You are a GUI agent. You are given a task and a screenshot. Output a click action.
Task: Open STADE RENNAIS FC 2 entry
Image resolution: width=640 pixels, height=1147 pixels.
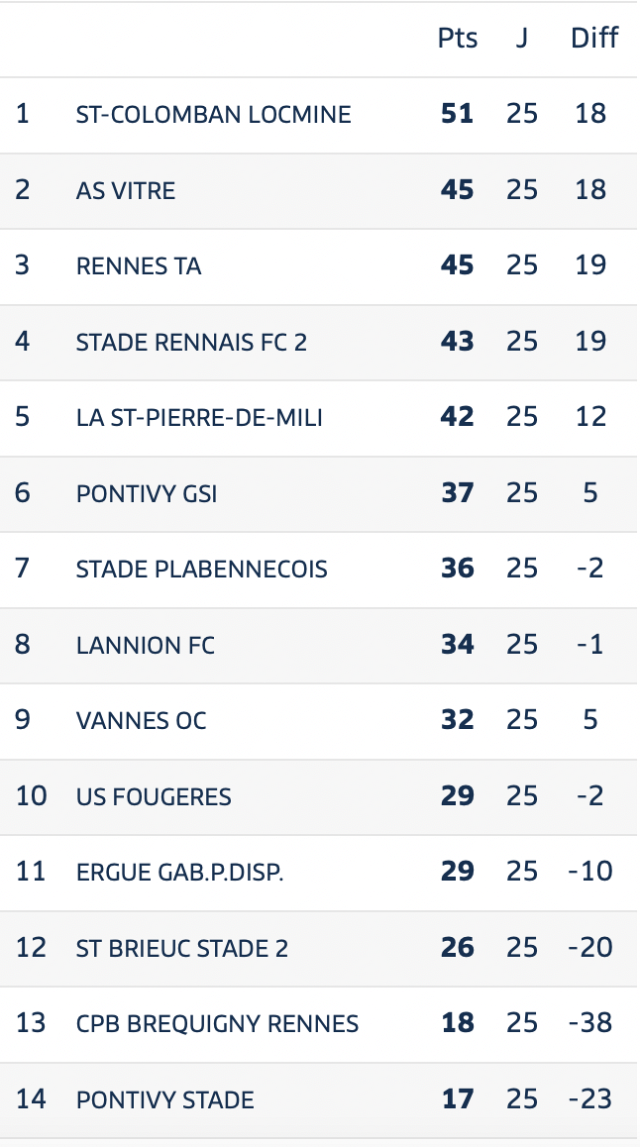[191, 342]
